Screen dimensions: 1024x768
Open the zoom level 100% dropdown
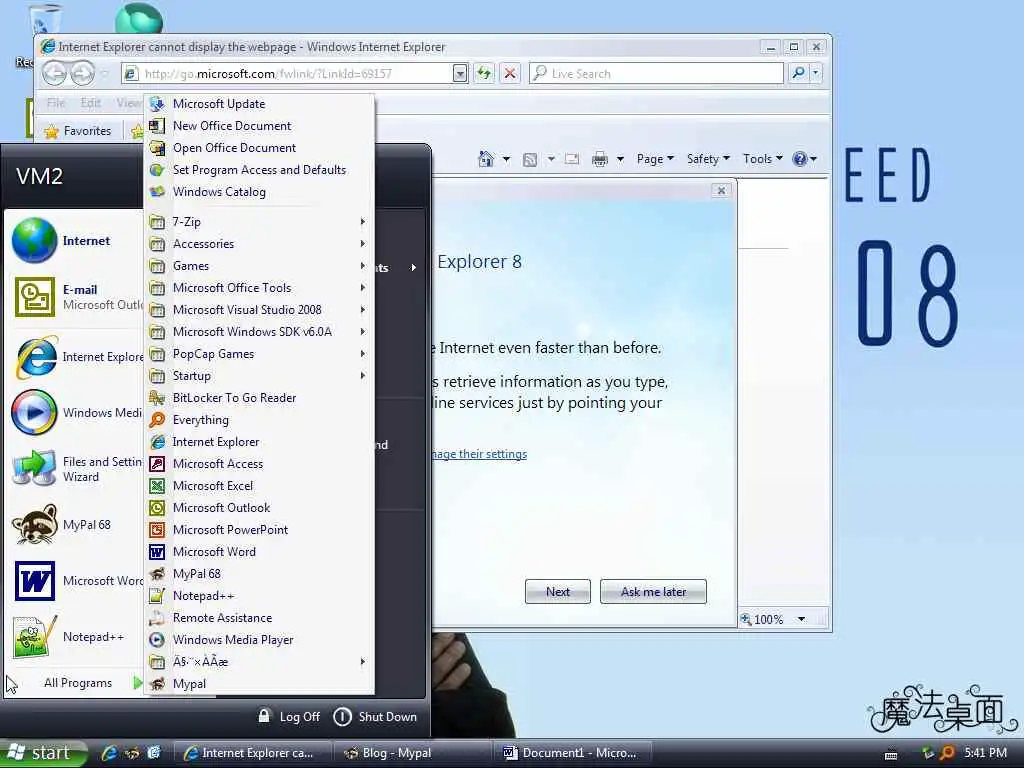(x=801, y=619)
